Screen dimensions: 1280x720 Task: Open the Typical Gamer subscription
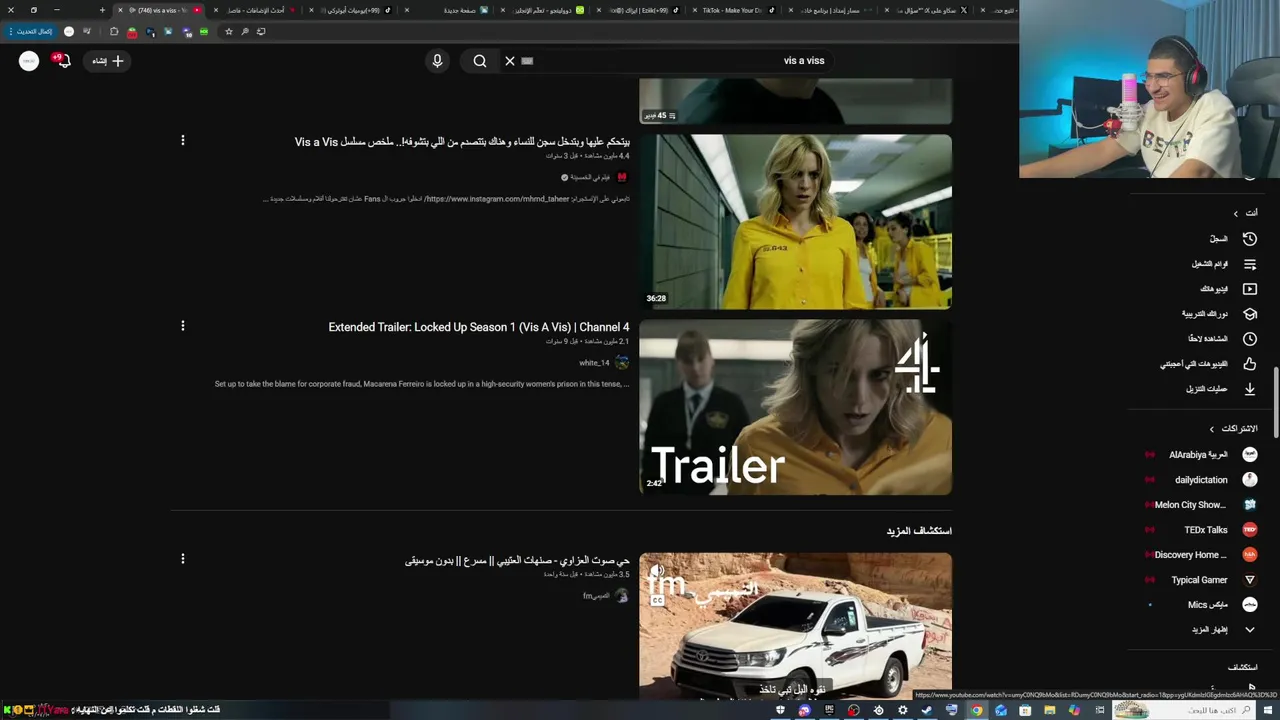click(x=1201, y=580)
